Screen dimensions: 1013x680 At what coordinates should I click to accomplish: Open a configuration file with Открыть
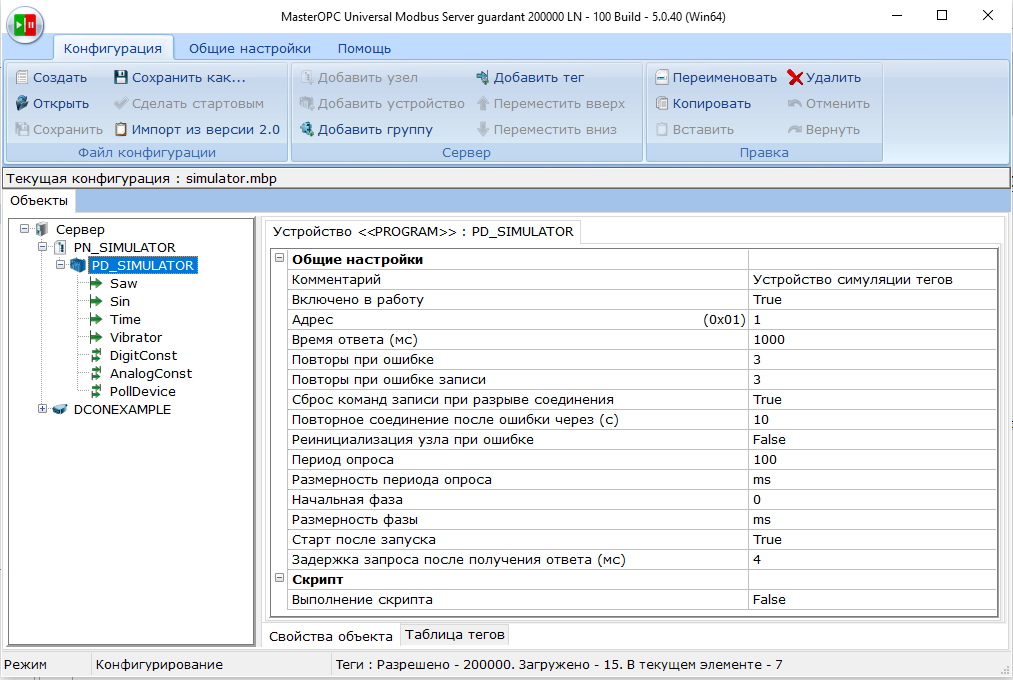pyautogui.click(x=52, y=103)
